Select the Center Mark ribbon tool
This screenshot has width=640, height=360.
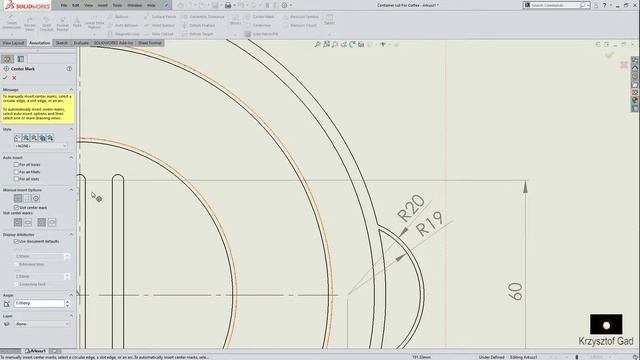tap(260, 17)
